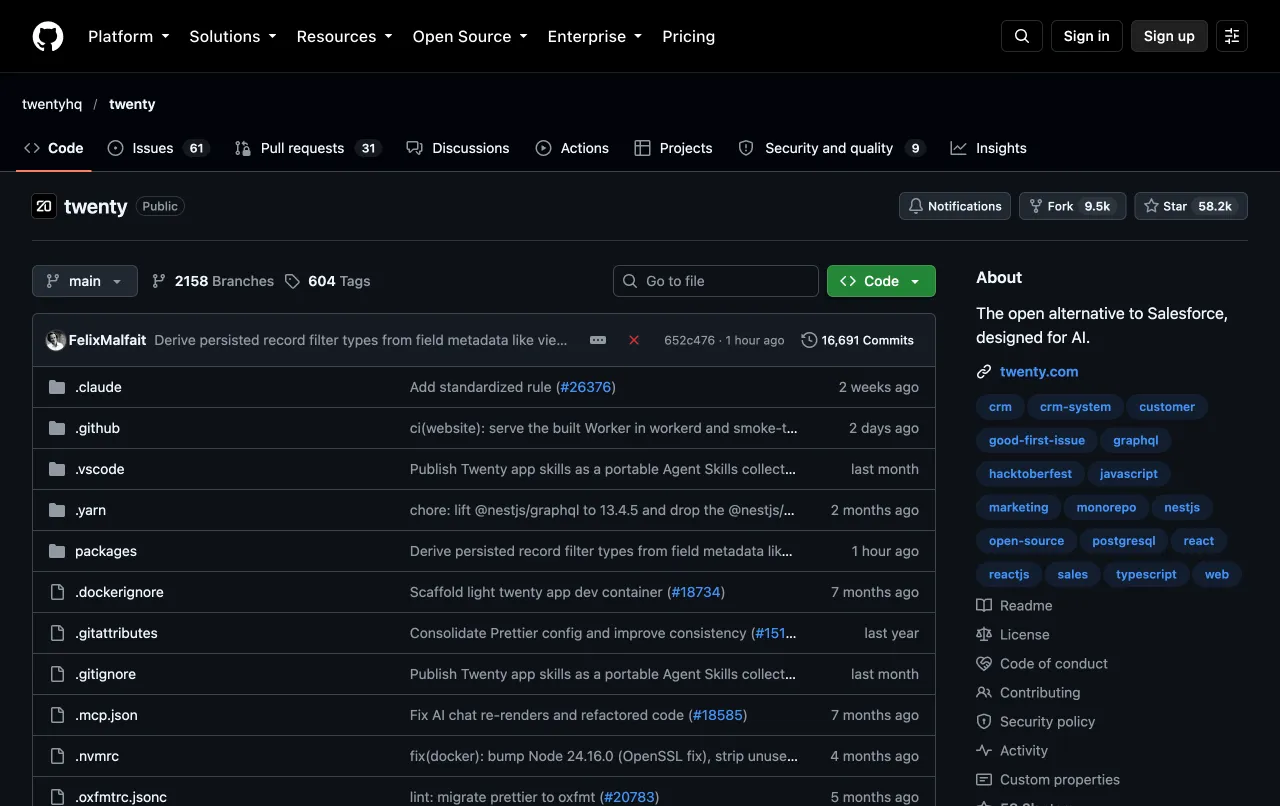1280x806 pixels.
Task: Star the twenty repository
Action: (1191, 206)
